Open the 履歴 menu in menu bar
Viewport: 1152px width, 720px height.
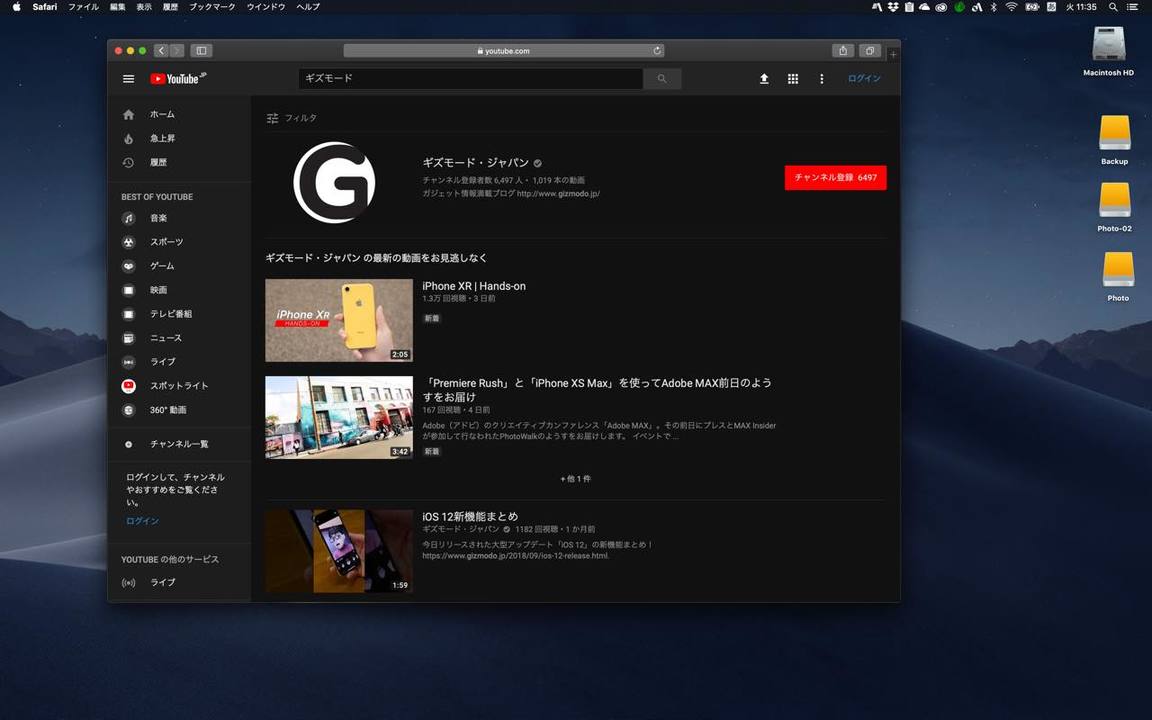tap(170, 7)
